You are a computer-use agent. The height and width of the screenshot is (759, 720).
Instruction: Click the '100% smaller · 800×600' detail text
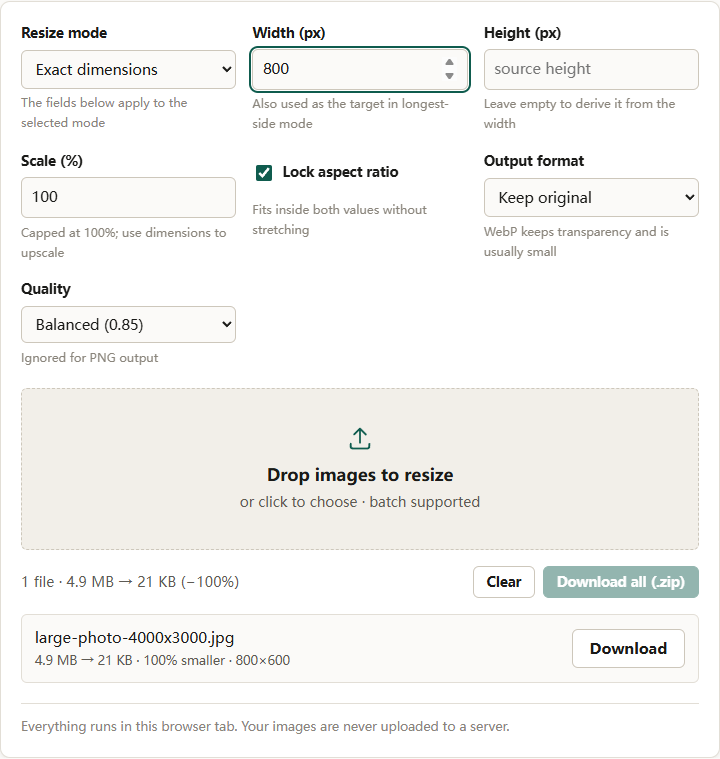click(x=216, y=660)
